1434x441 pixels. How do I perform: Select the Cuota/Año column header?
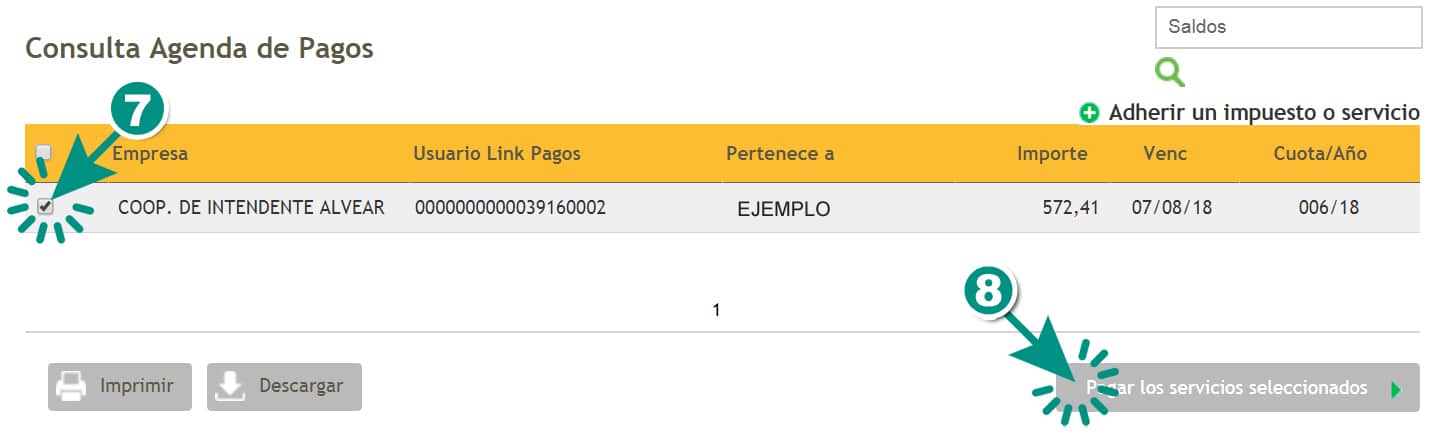tap(1320, 154)
